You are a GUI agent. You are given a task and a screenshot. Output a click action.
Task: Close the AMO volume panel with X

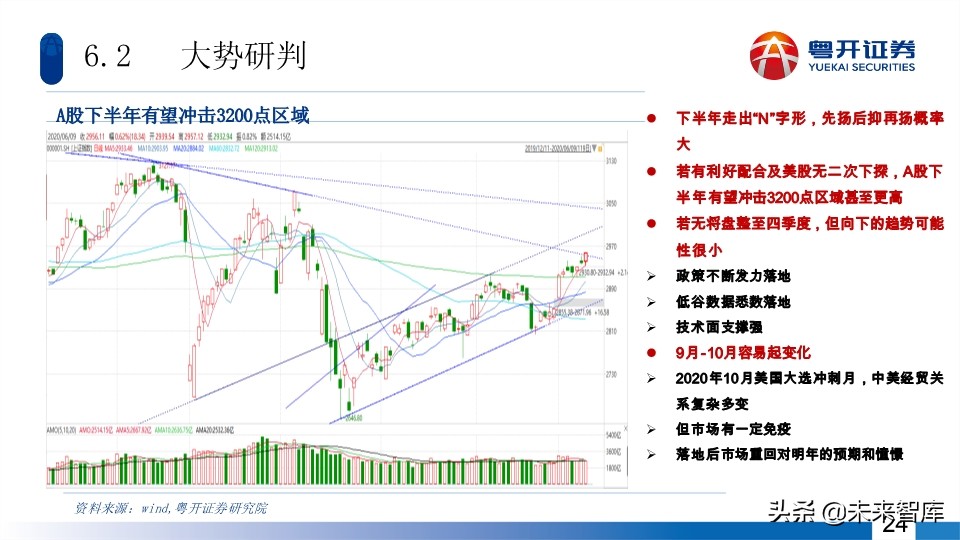coord(624,429)
